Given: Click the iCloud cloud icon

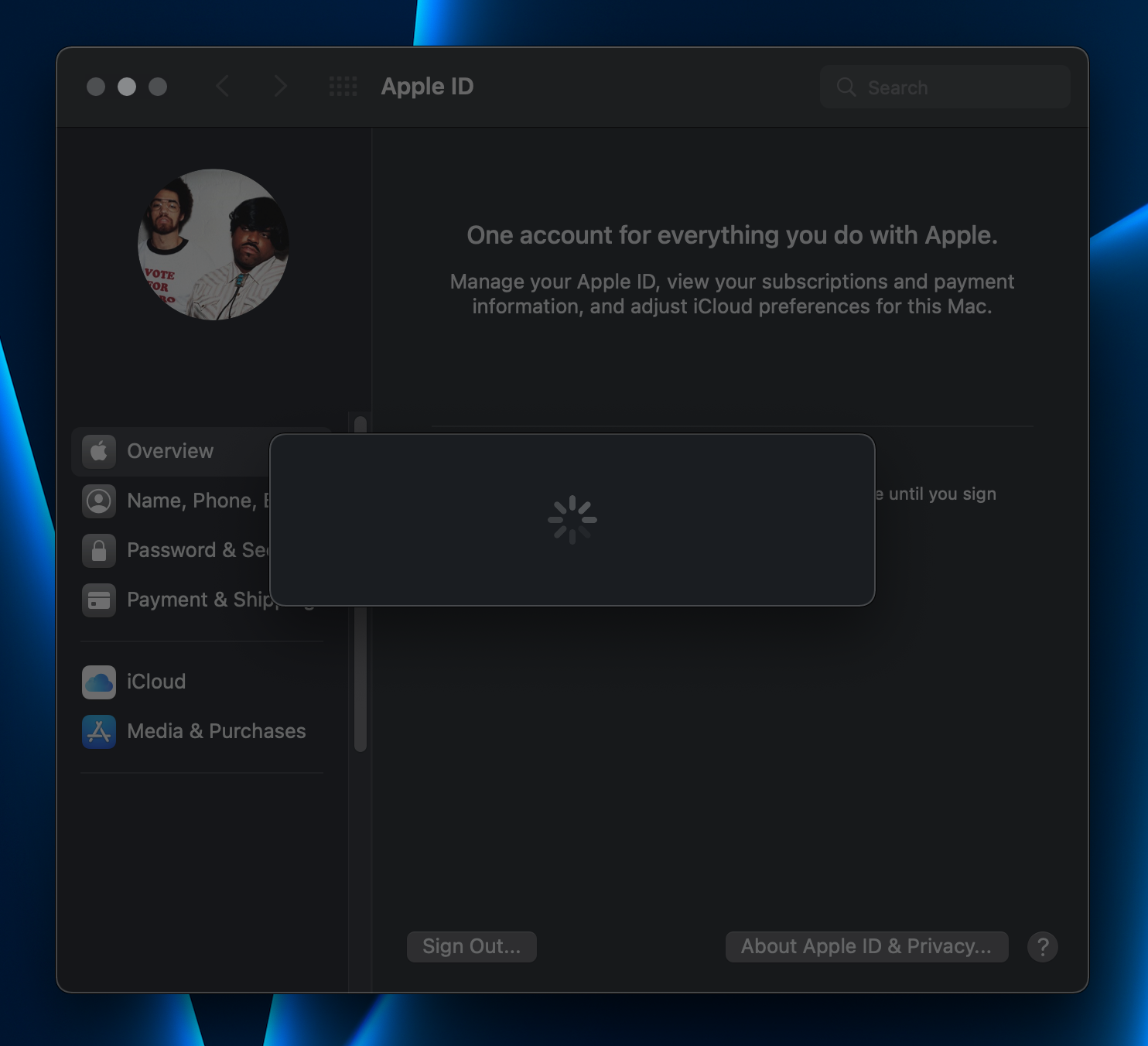Looking at the screenshot, I should [99, 682].
